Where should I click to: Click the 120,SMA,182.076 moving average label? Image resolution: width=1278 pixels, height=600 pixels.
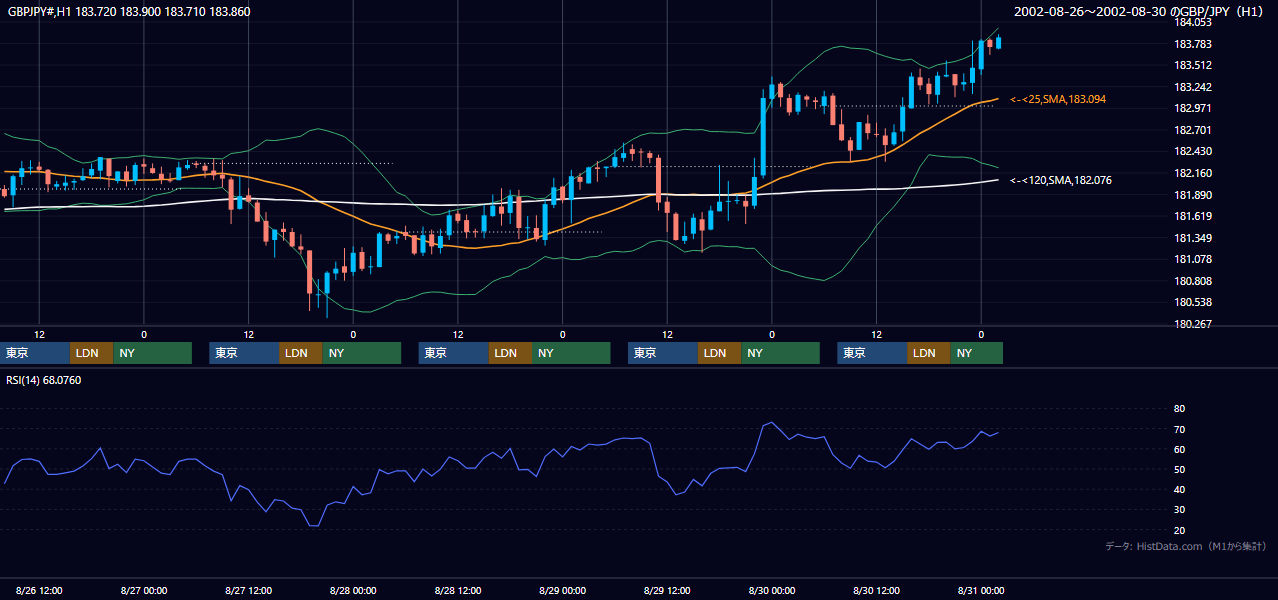(x=1061, y=180)
